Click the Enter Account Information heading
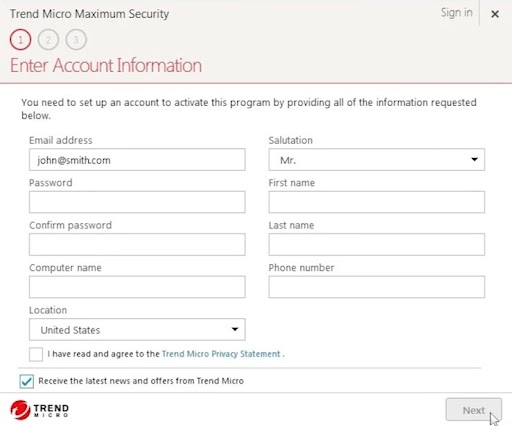 tap(106, 65)
